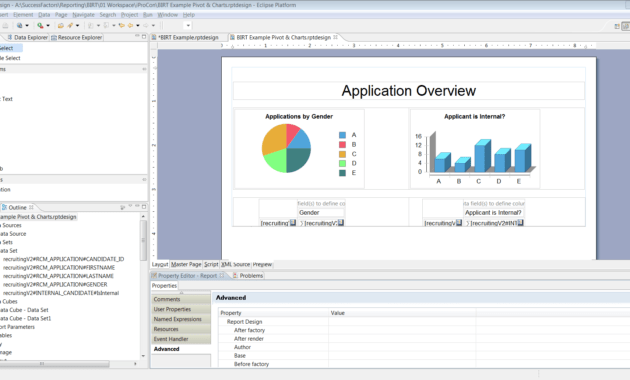Image resolution: width=630 pixels, height=380 pixels.
Task: Select recruitingV2#RCM_APPLICATION#GENDER in outline
Action: (55, 284)
